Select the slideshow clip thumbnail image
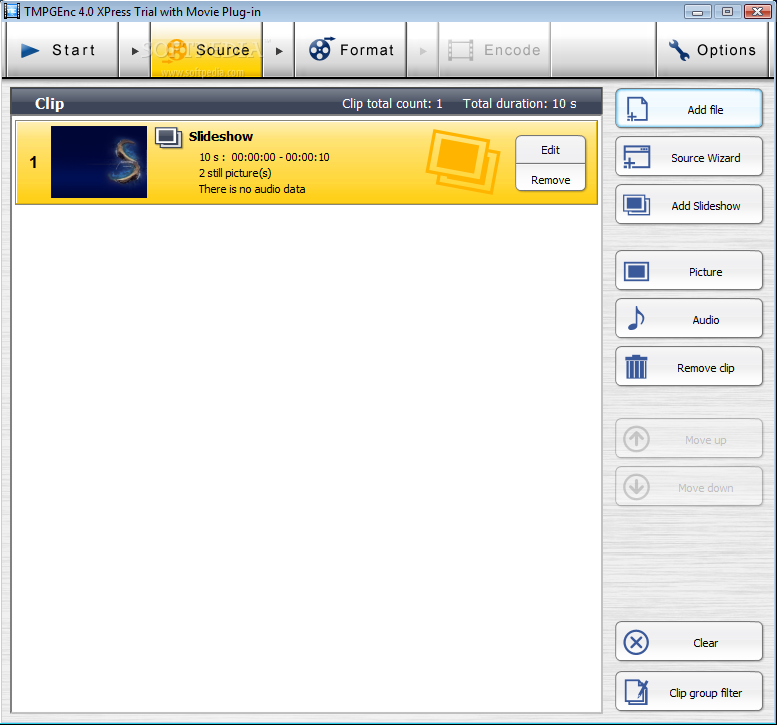This screenshot has width=777, height=725. click(99, 162)
